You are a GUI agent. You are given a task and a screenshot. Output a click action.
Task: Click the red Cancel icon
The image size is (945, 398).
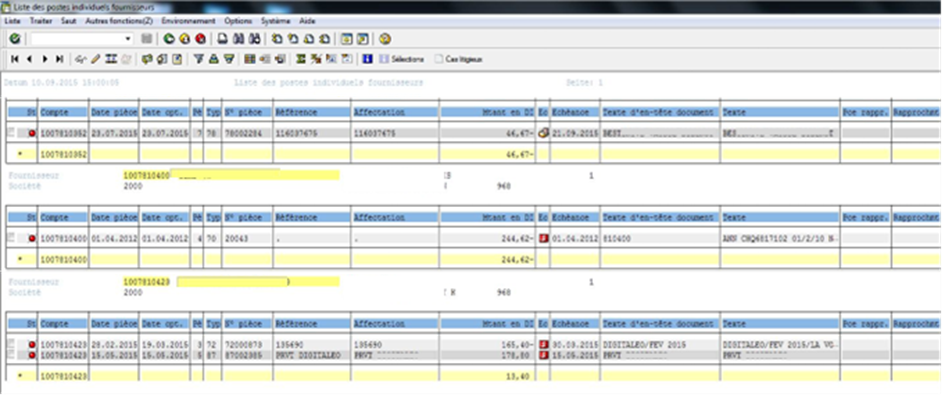tap(201, 39)
